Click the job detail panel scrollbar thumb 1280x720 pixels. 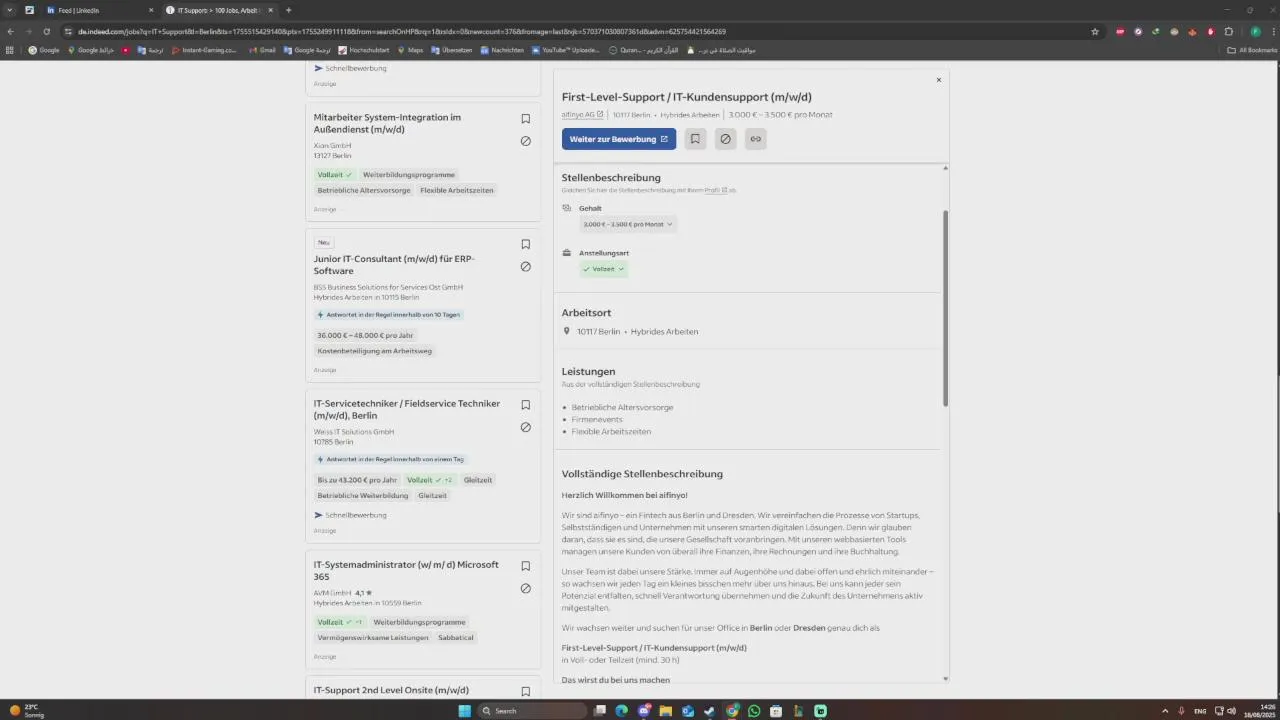click(945, 308)
